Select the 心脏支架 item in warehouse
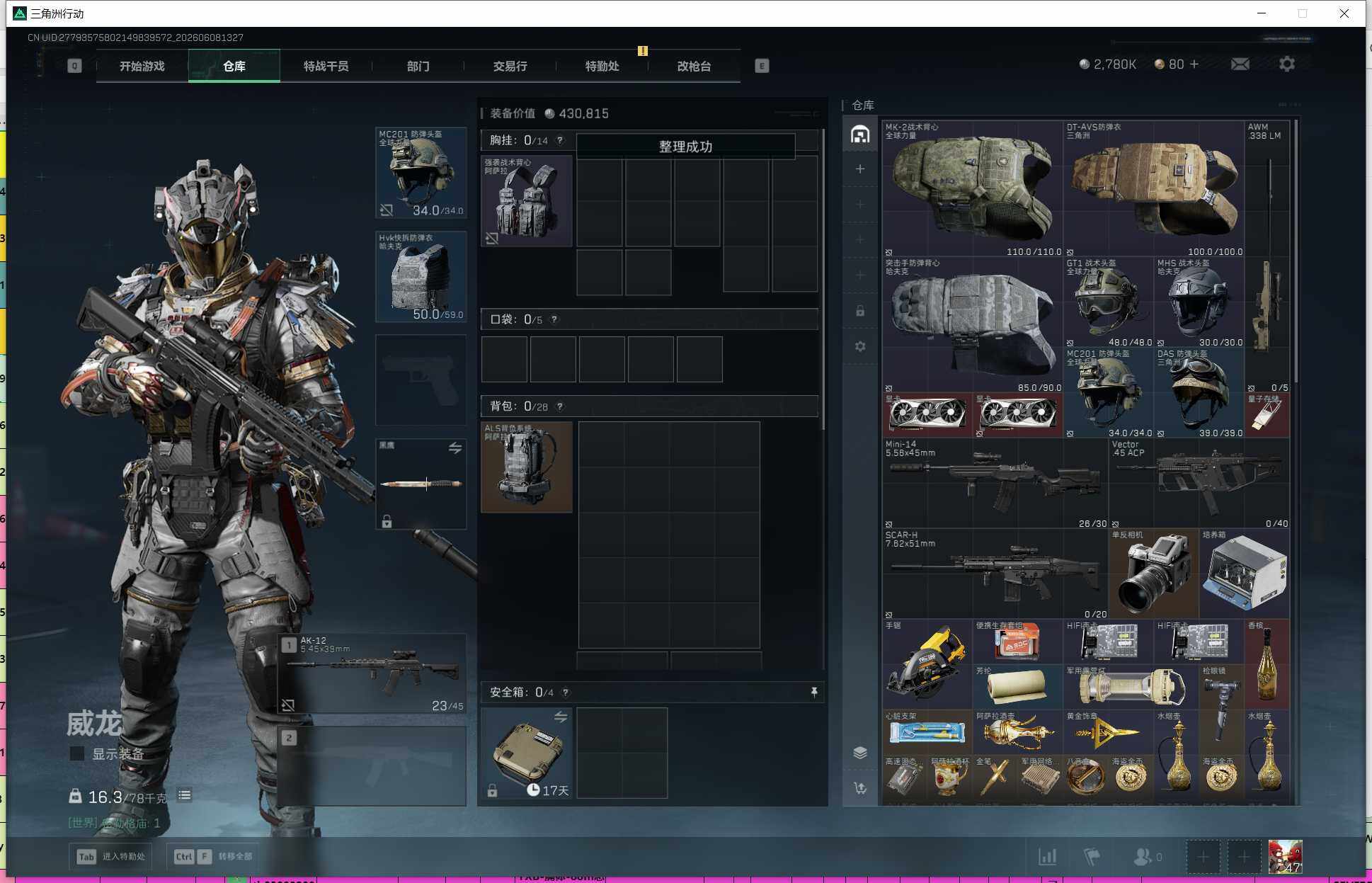This screenshot has width=1372, height=883. coord(927,733)
